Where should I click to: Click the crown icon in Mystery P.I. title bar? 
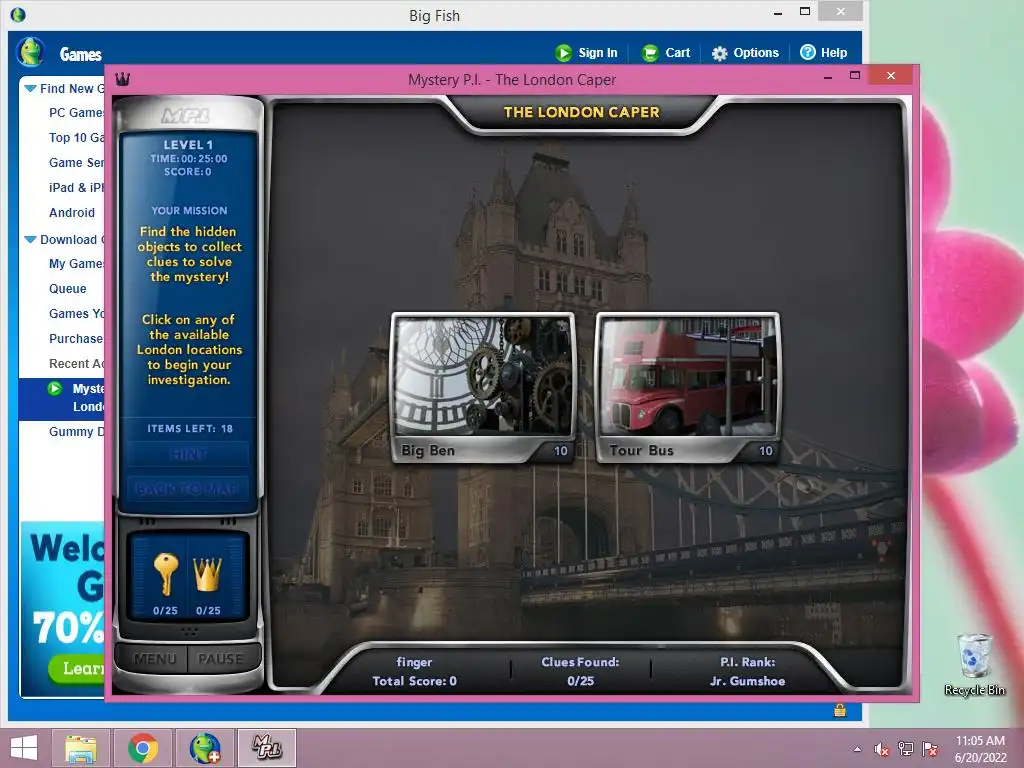[122, 80]
